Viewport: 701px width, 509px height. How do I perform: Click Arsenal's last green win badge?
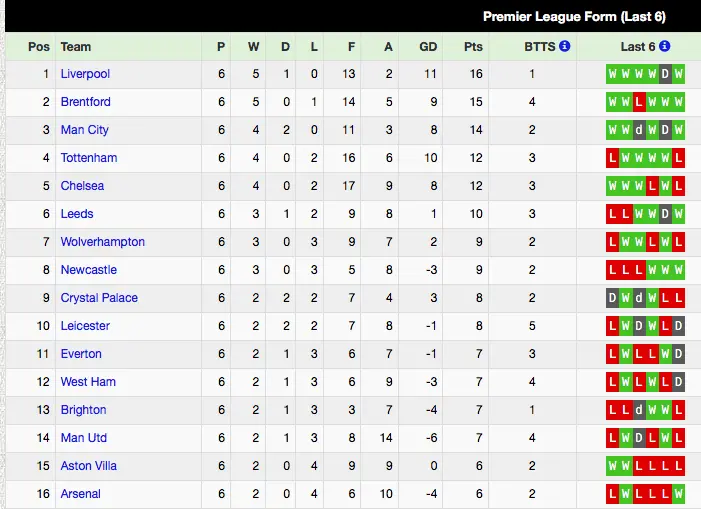point(678,494)
